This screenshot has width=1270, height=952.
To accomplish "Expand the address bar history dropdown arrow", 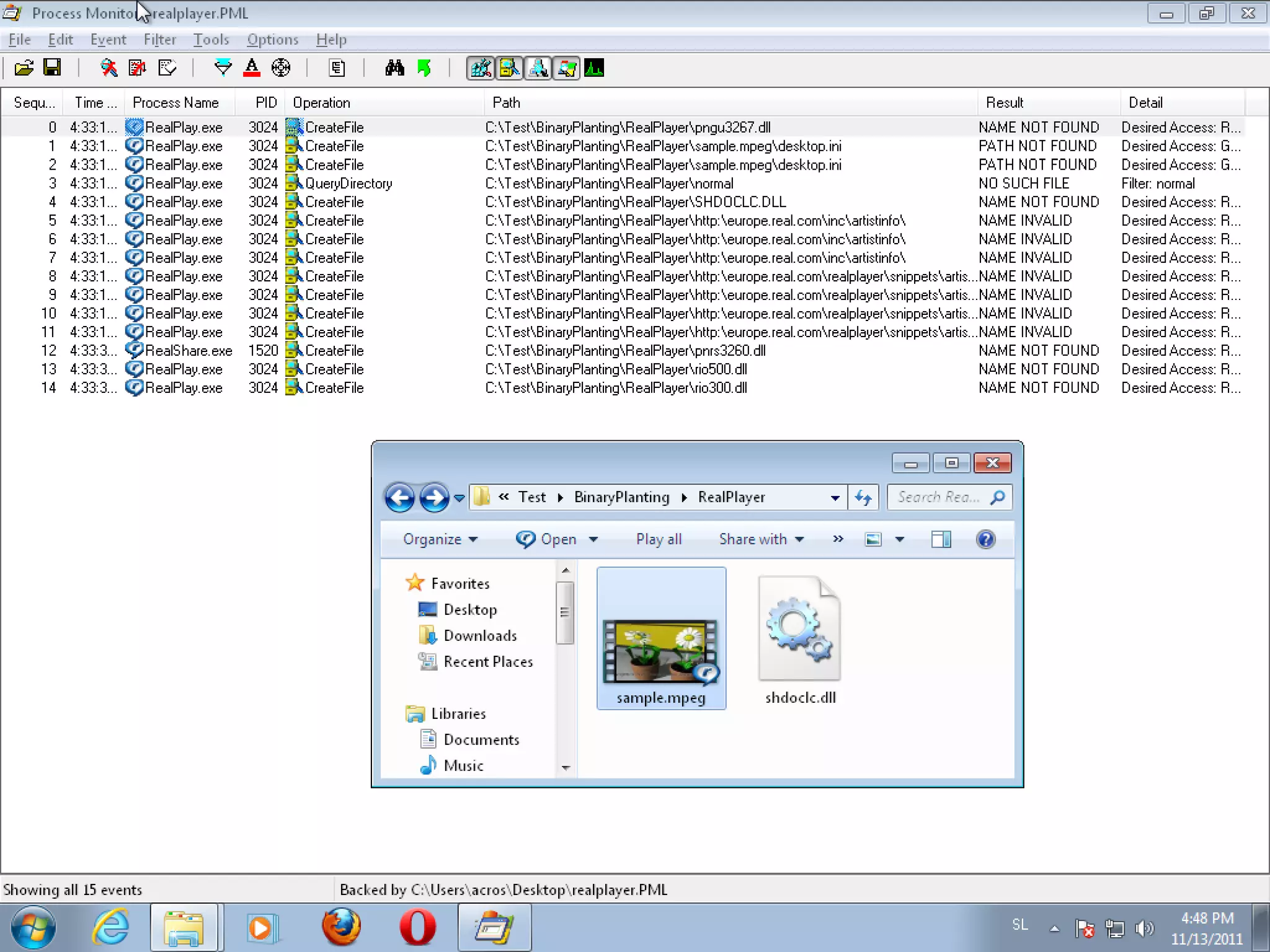I will pos(835,498).
